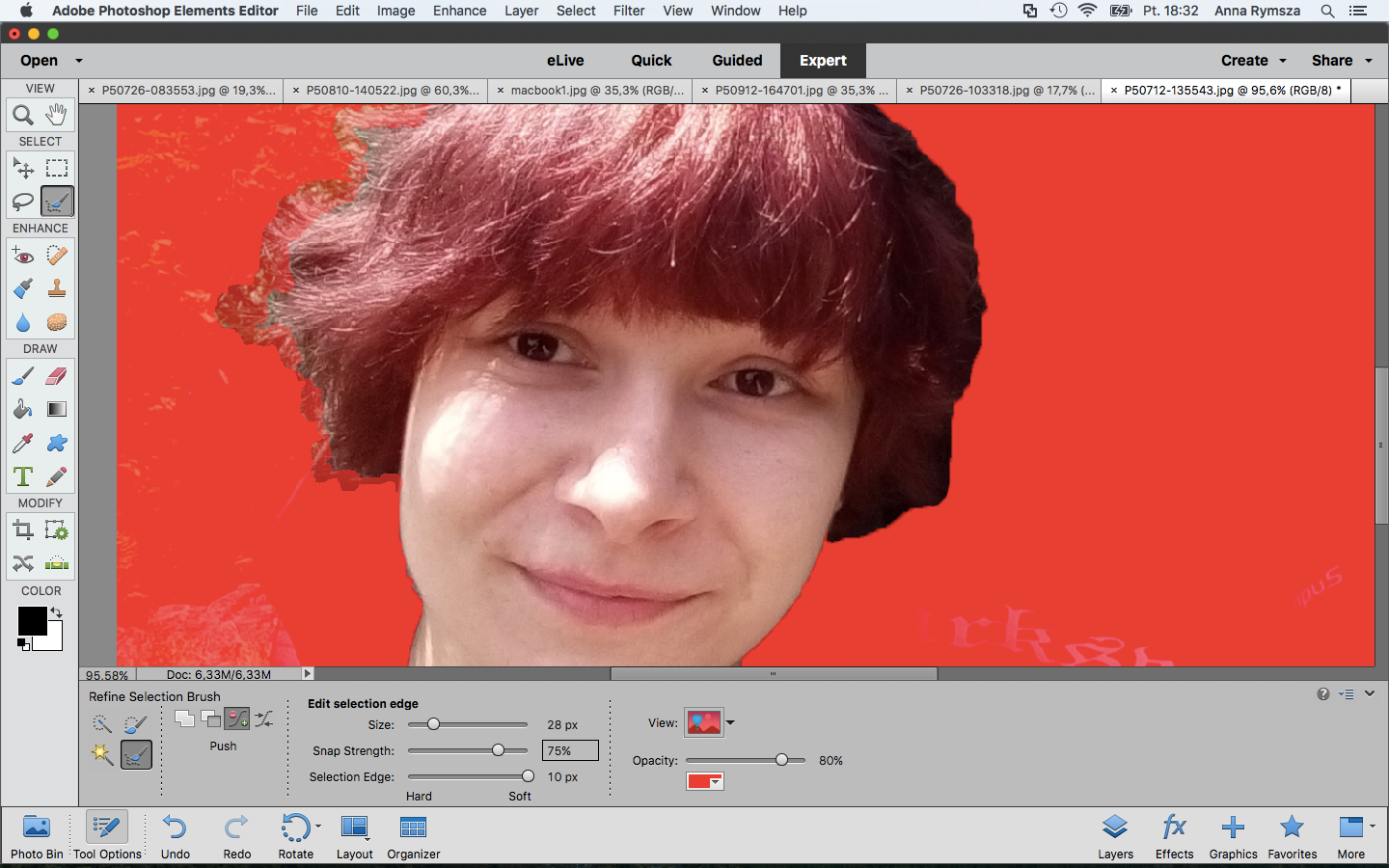This screenshot has height=868, width=1389.
Task: Toggle the Smooth selection mode
Action: [x=263, y=719]
